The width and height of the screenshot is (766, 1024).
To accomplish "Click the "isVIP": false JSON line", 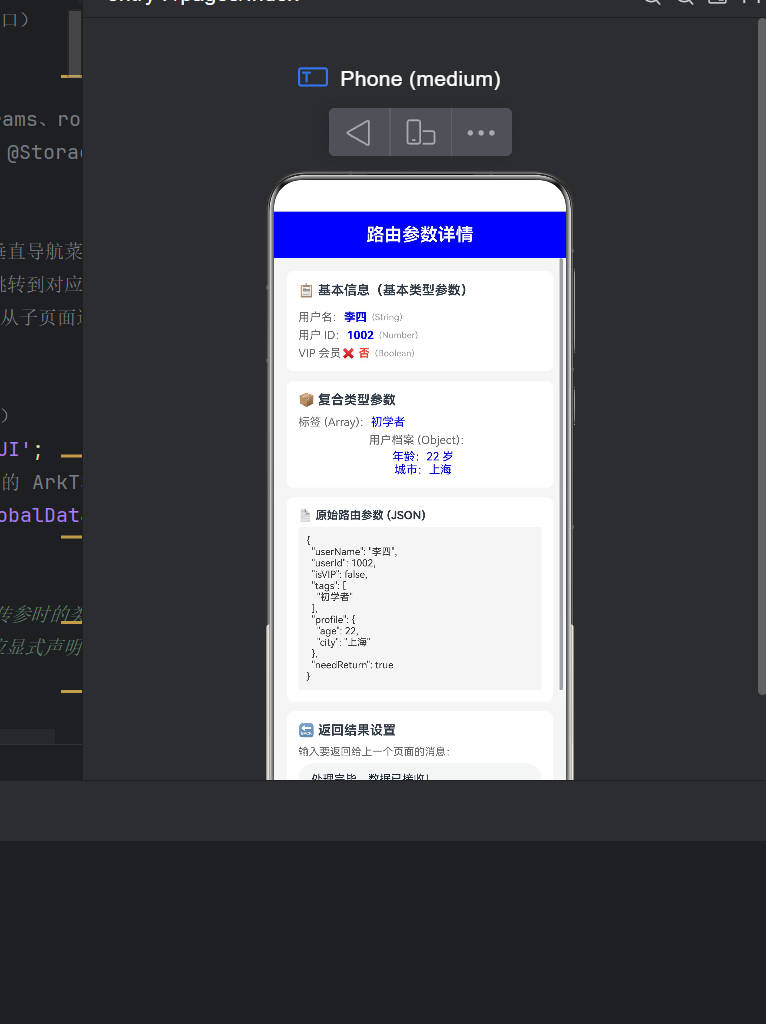I will click(x=340, y=575).
